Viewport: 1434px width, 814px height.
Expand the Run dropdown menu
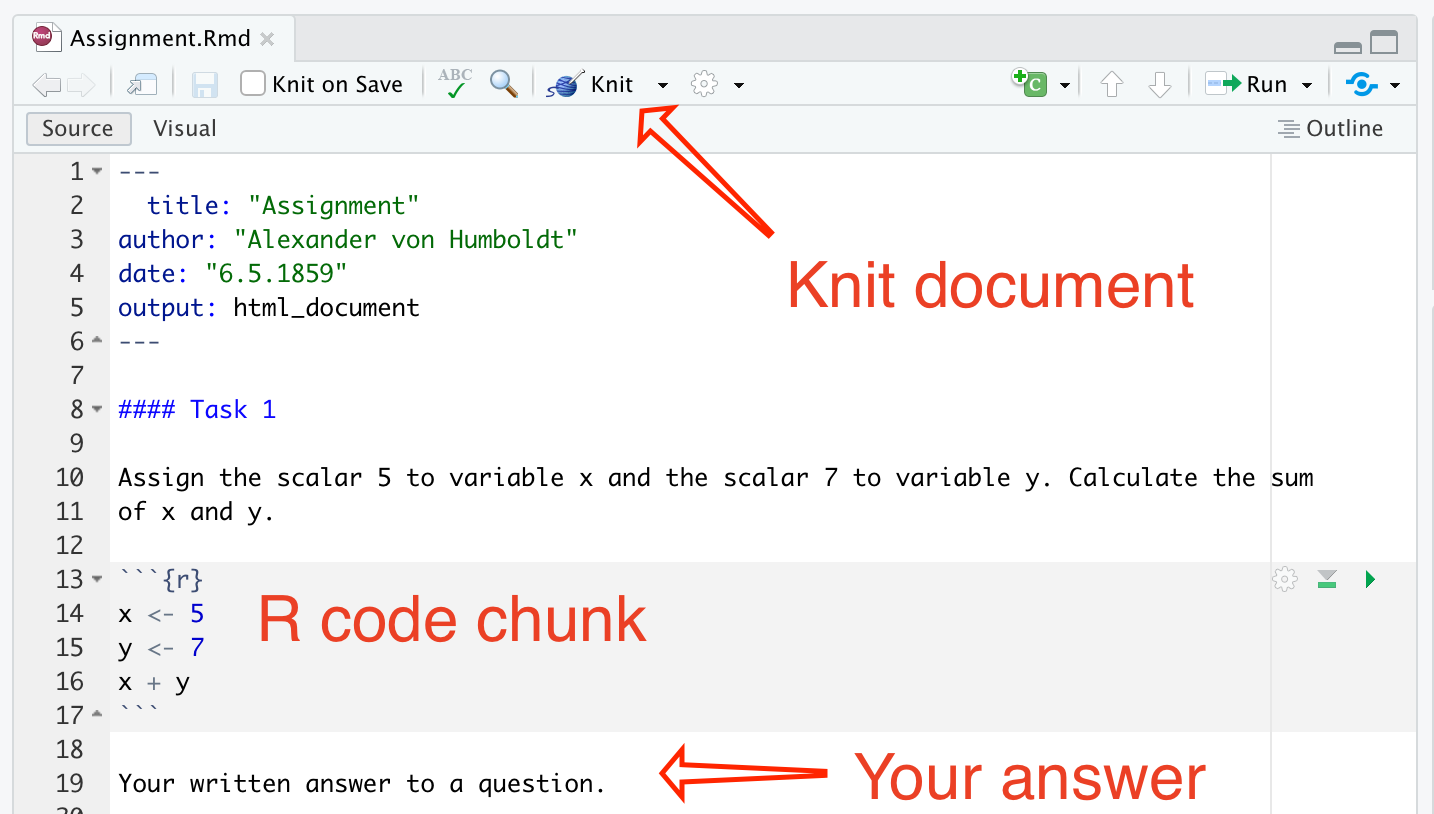click(1306, 85)
